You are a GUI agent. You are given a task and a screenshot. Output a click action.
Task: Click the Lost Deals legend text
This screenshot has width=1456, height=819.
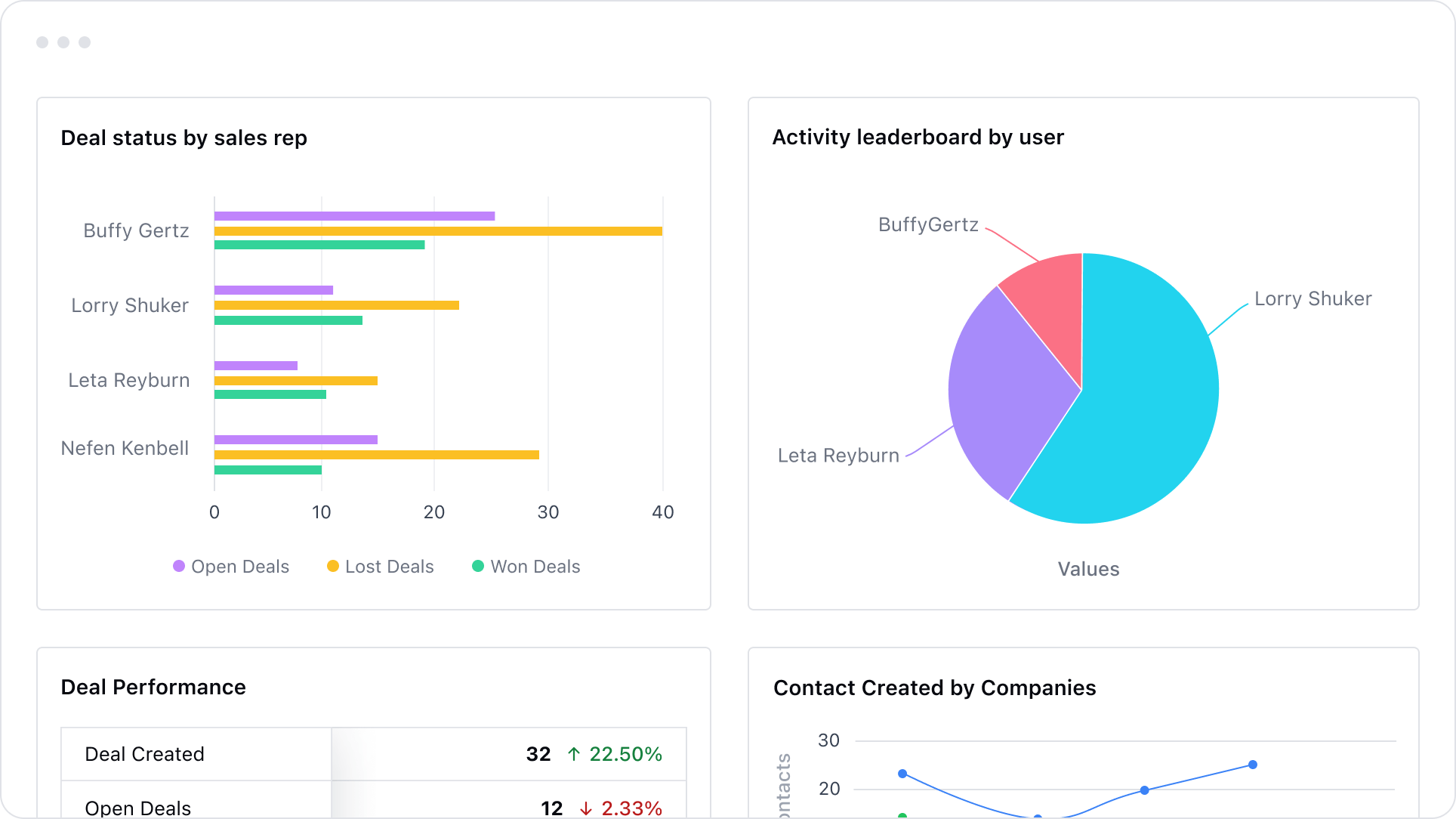pyautogui.click(x=390, y=567)
